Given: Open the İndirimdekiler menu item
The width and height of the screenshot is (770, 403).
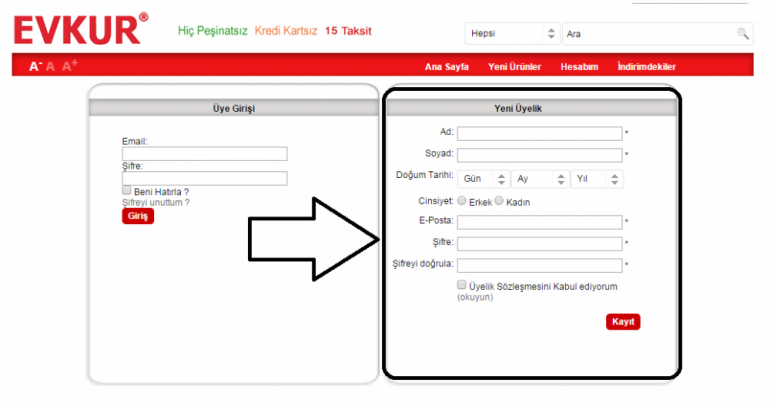Looking at the screenshot, I should [x=646, y=67].
